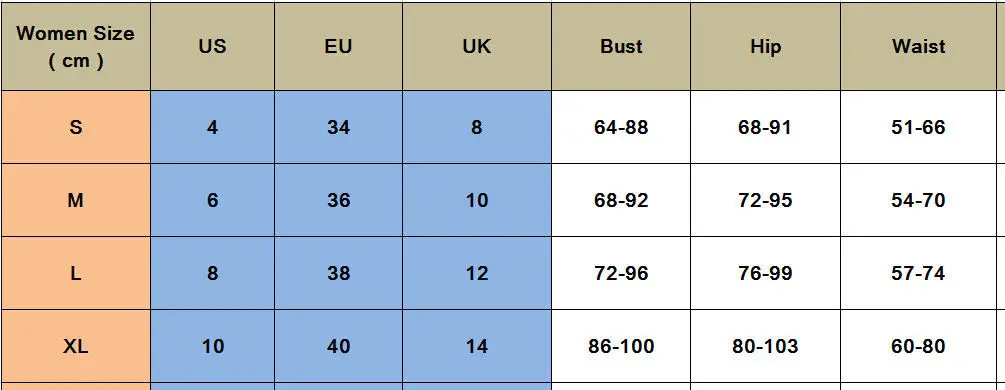The width and height of the screenshot is (1005, 390).
Task: Select the L size row label
Action: [76, 273]
